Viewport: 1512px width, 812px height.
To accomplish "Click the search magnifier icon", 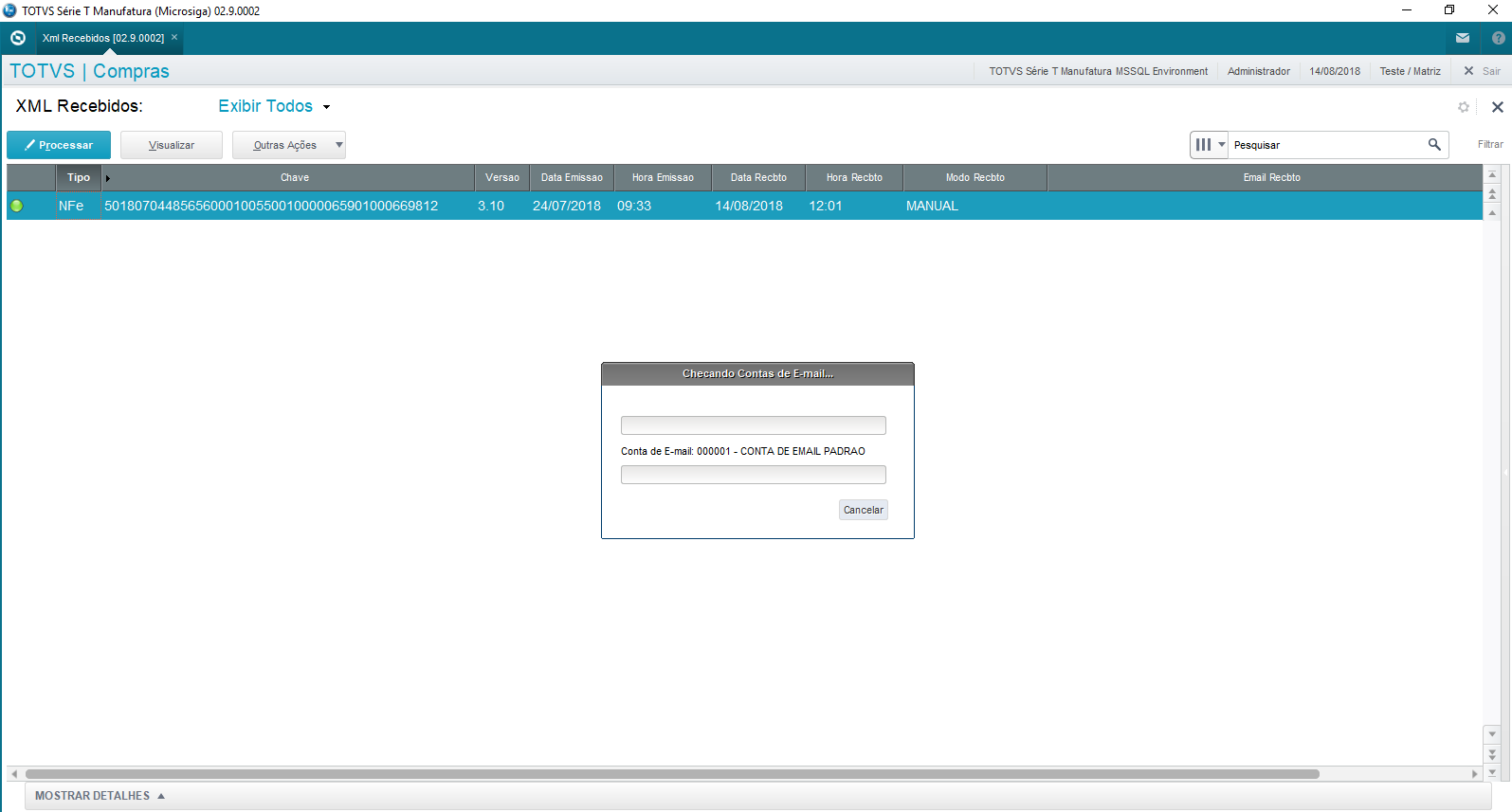I will pos(1434,145).
